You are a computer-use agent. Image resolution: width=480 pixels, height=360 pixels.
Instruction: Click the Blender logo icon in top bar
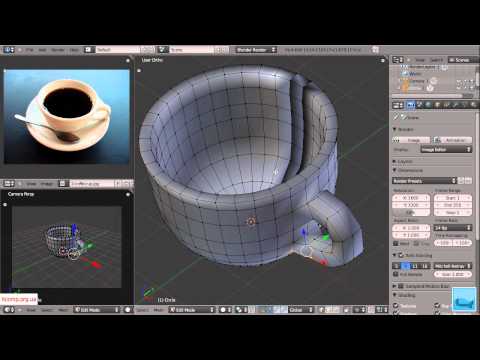pyautogui.click(x=375, y=50)
